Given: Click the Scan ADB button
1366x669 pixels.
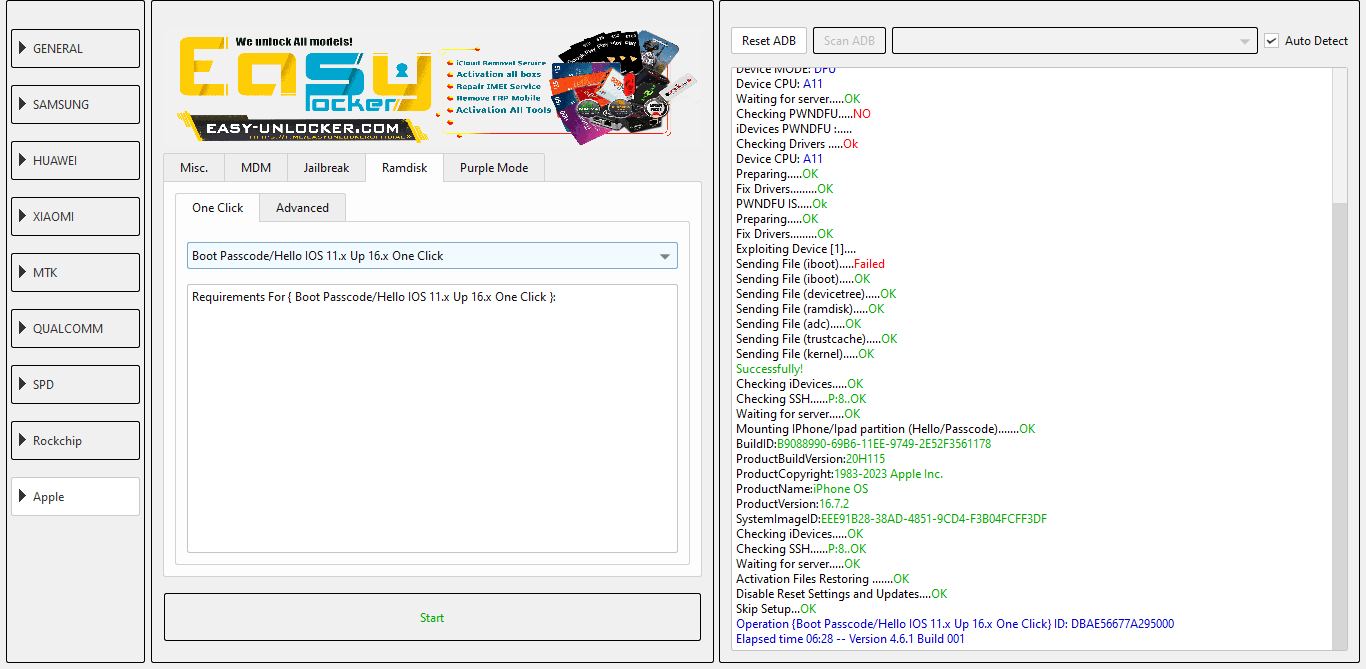Looking at the screenshot, I should pyautogui.click(x=849, y=41).
